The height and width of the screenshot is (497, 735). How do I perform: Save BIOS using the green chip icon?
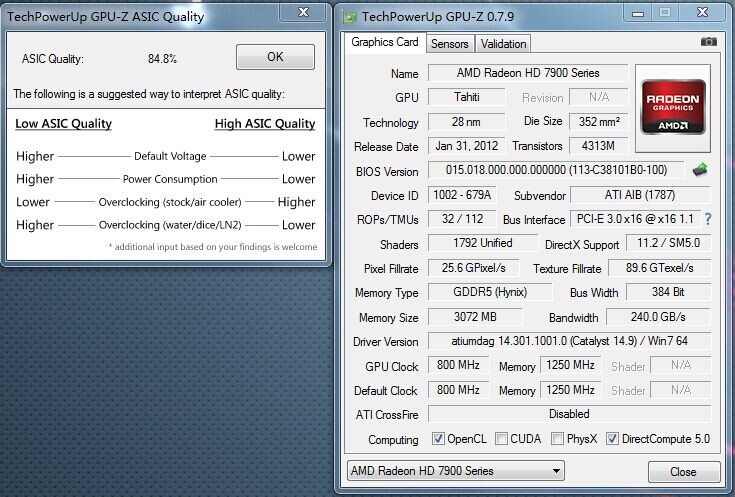coord(700,169)
